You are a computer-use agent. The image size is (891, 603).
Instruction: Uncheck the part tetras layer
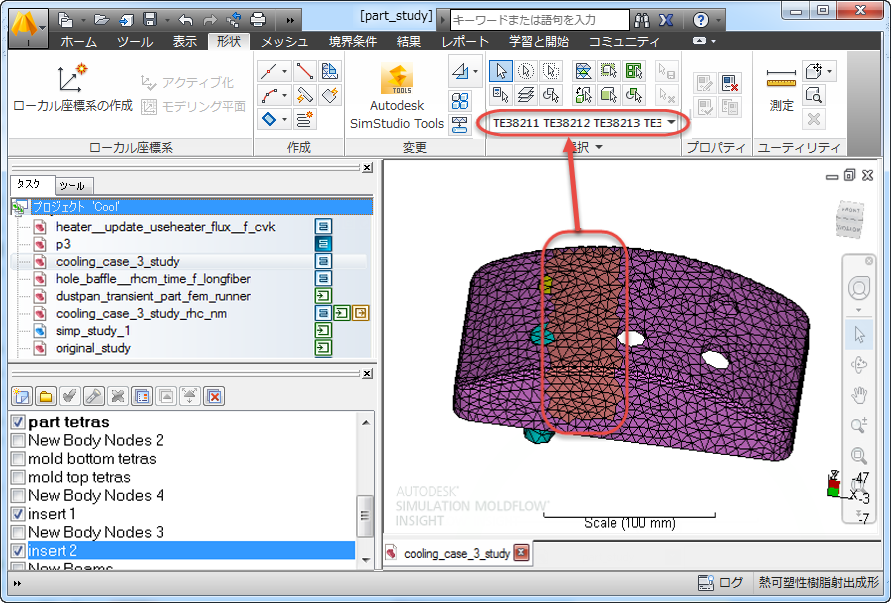(x=18, y=422)
